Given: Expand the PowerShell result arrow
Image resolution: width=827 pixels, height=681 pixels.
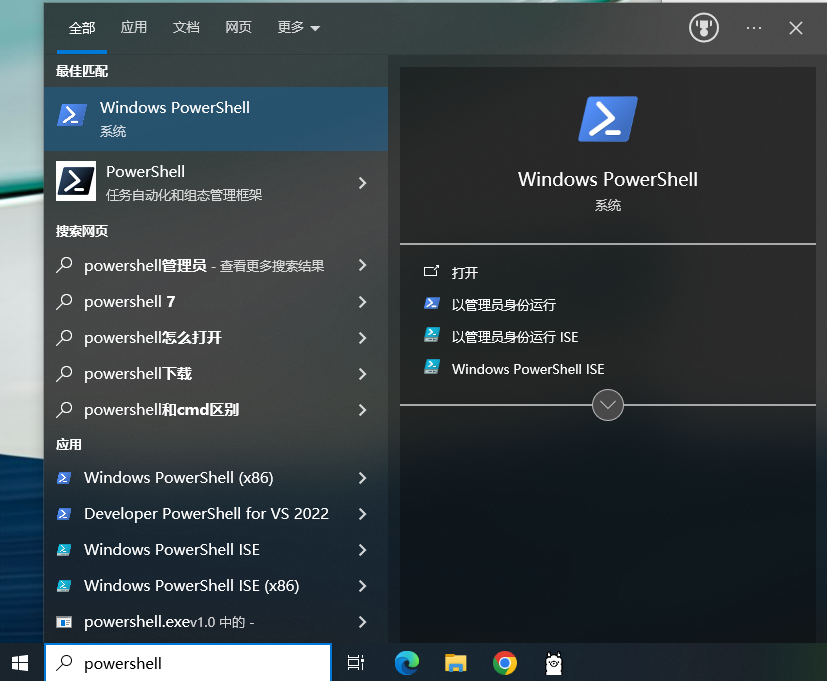Looking at the screenshot, I should coord(362,183).
